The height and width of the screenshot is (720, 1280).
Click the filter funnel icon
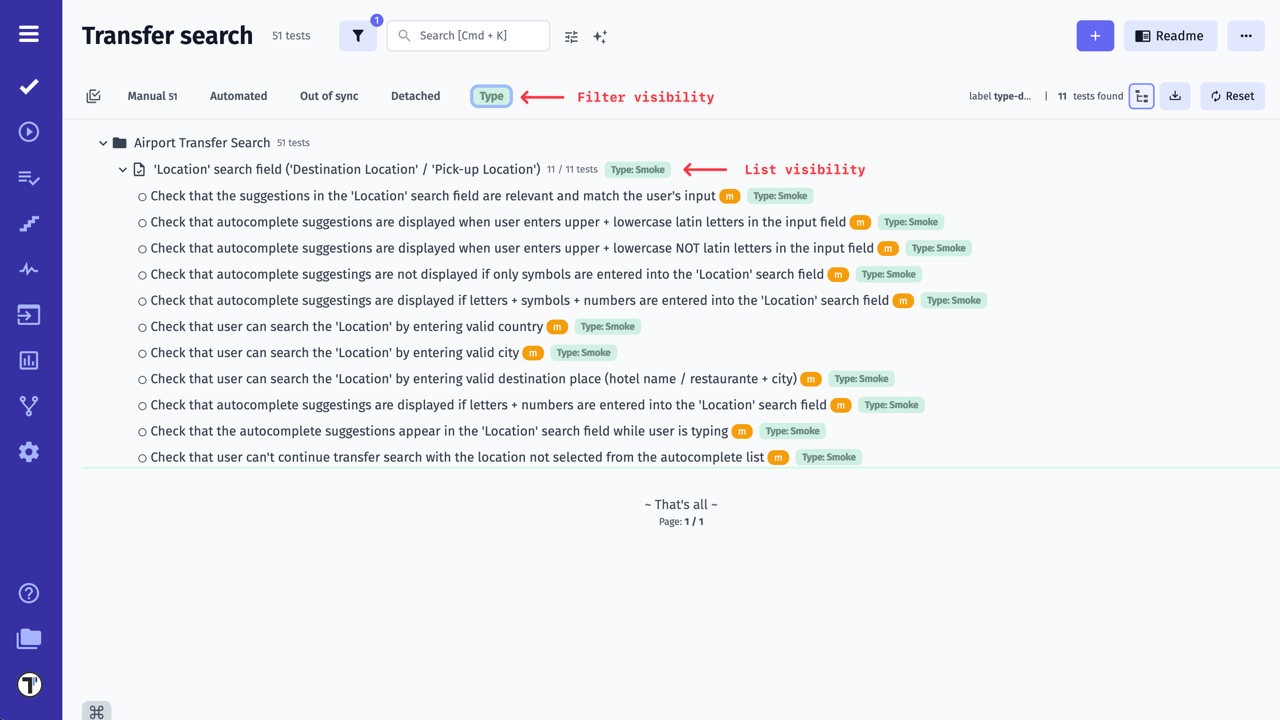(358, 36)
